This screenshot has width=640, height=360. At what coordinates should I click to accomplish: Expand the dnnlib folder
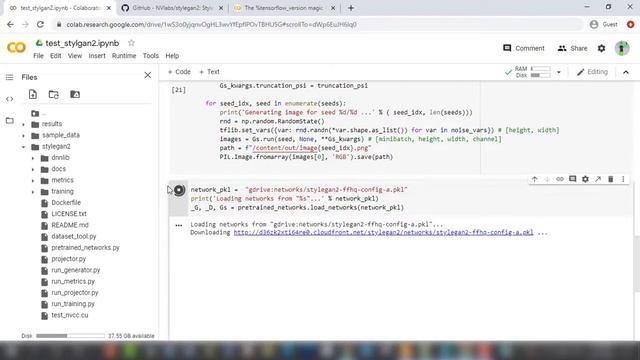tap(33, 158)
